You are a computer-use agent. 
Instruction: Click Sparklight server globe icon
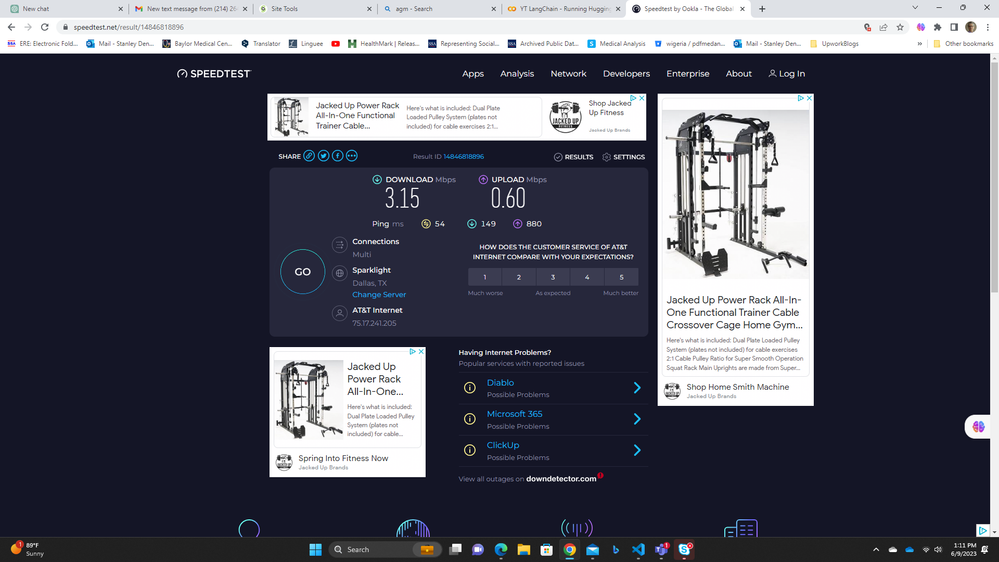(x=340, y=273)
